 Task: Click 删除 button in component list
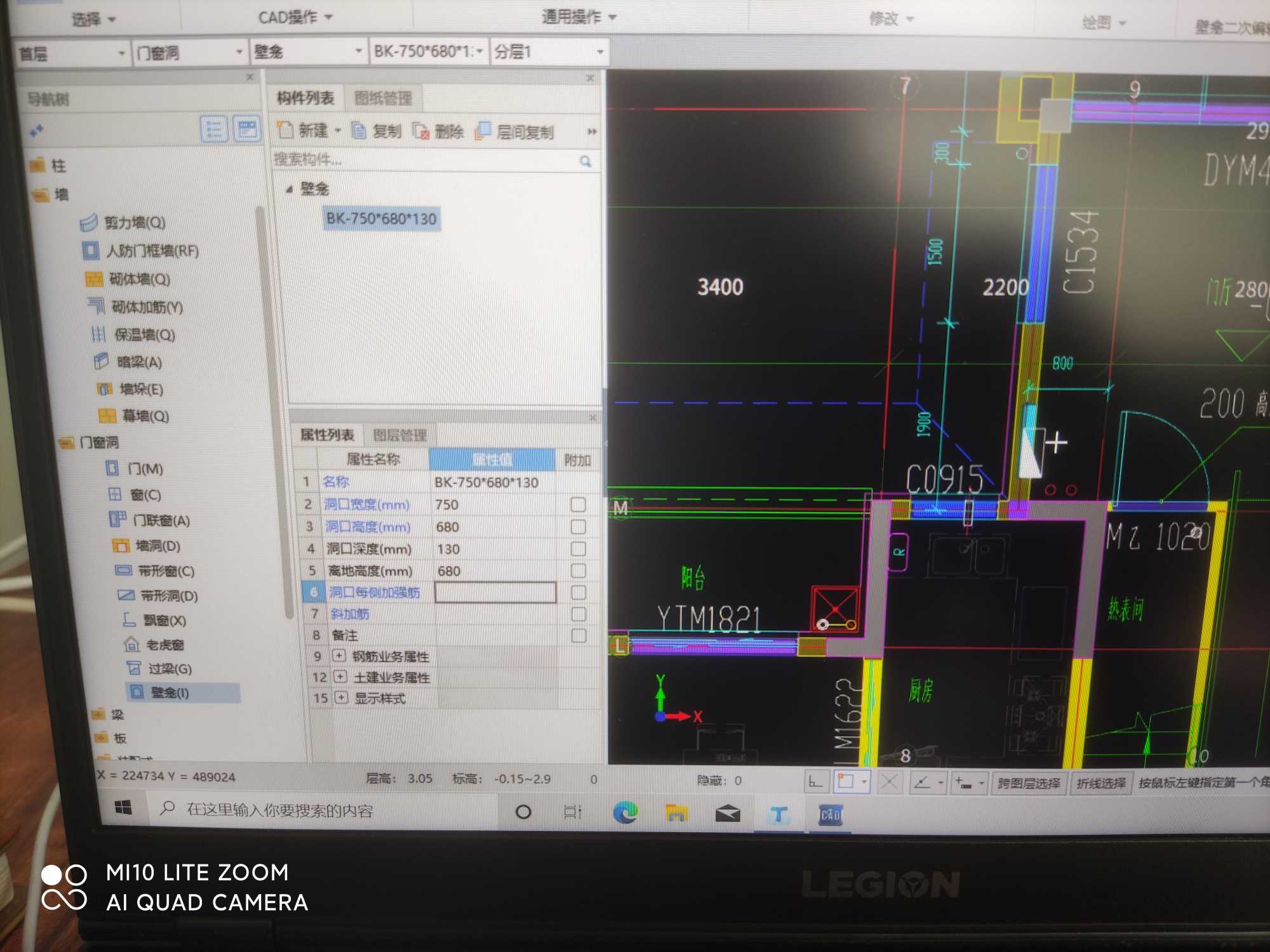click(x=438, y=132)
